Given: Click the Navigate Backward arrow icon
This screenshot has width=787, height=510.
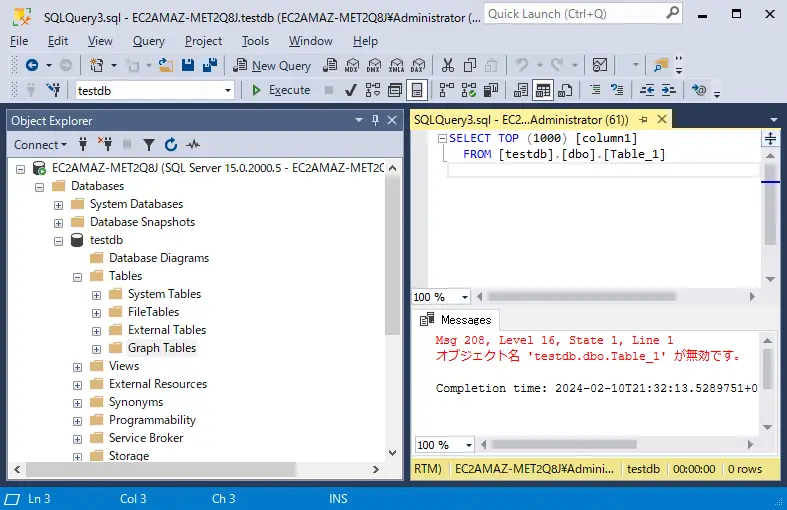Looking at the screenshot, I should coord(32,65).
